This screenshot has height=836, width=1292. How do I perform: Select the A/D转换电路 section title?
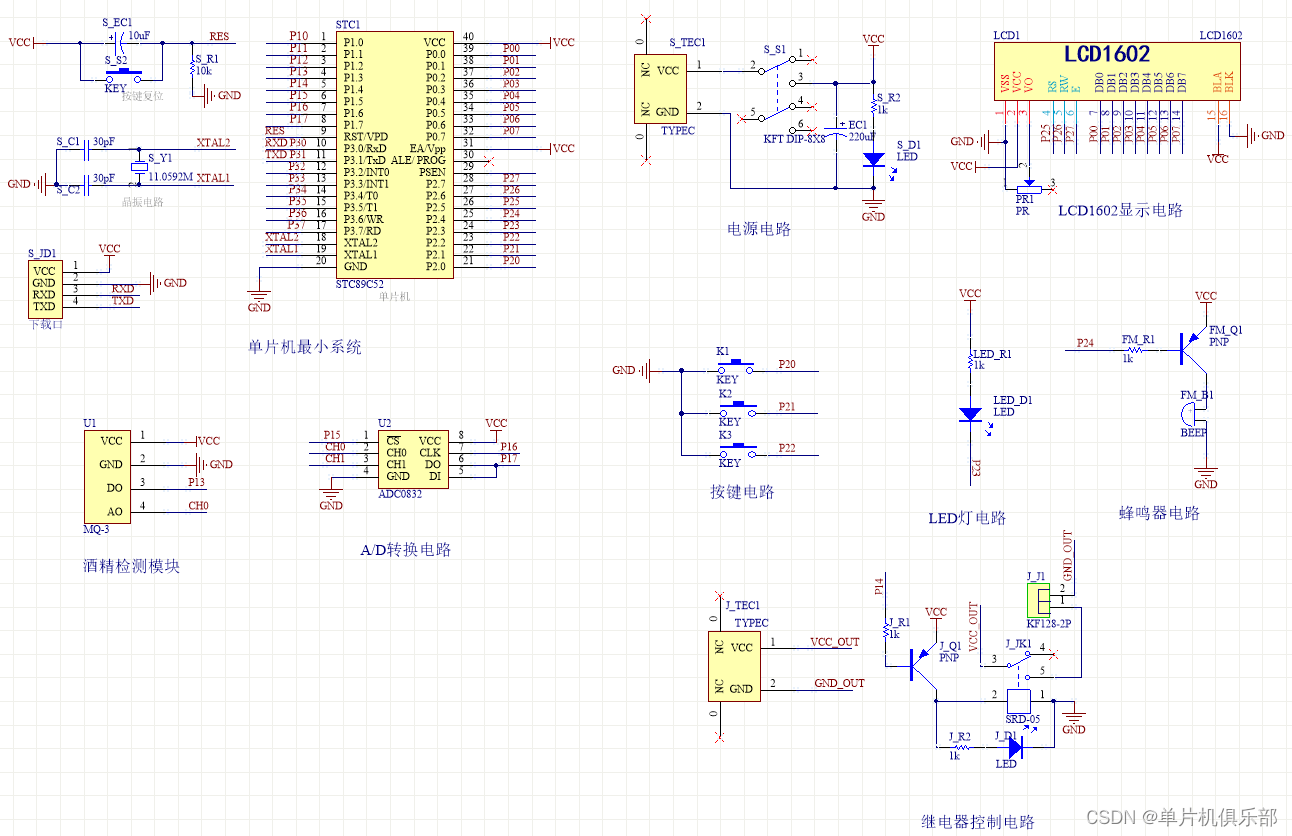click(x=406, y=549)
